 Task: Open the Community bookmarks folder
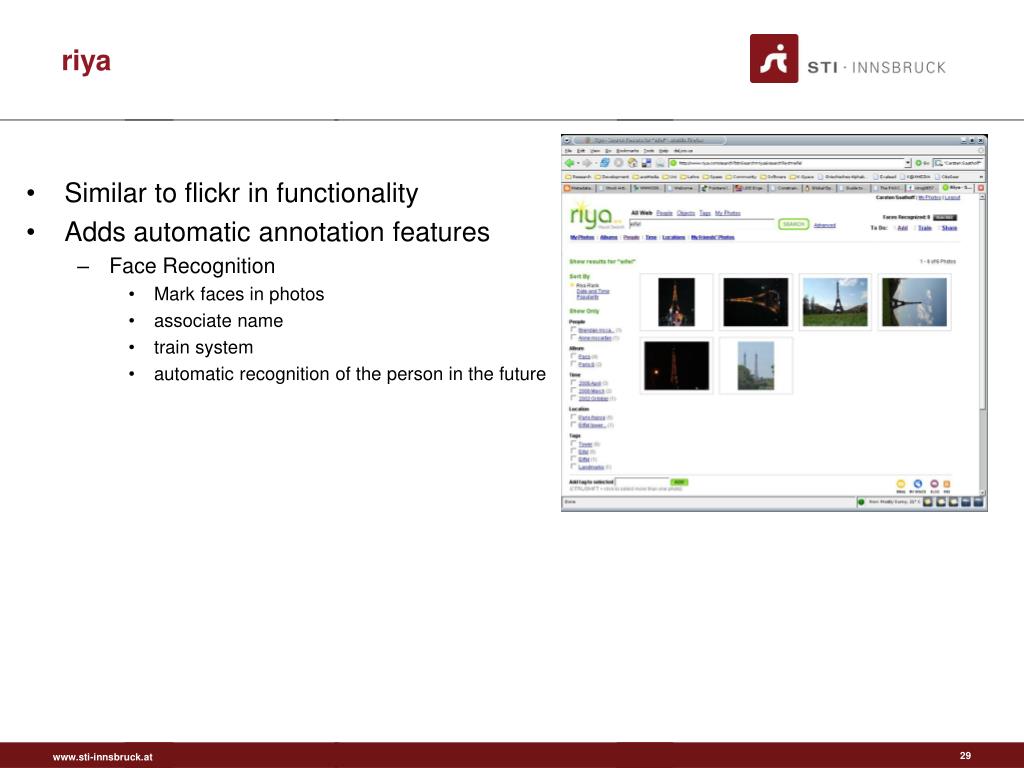coord(740,176)
